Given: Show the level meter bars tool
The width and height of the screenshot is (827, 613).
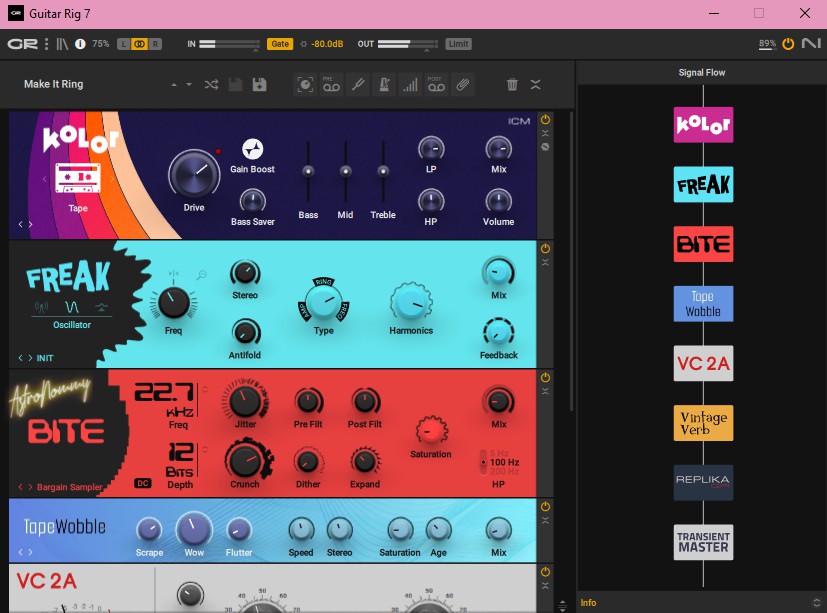Looking at the screenshot, I should [x=410, y=84].
